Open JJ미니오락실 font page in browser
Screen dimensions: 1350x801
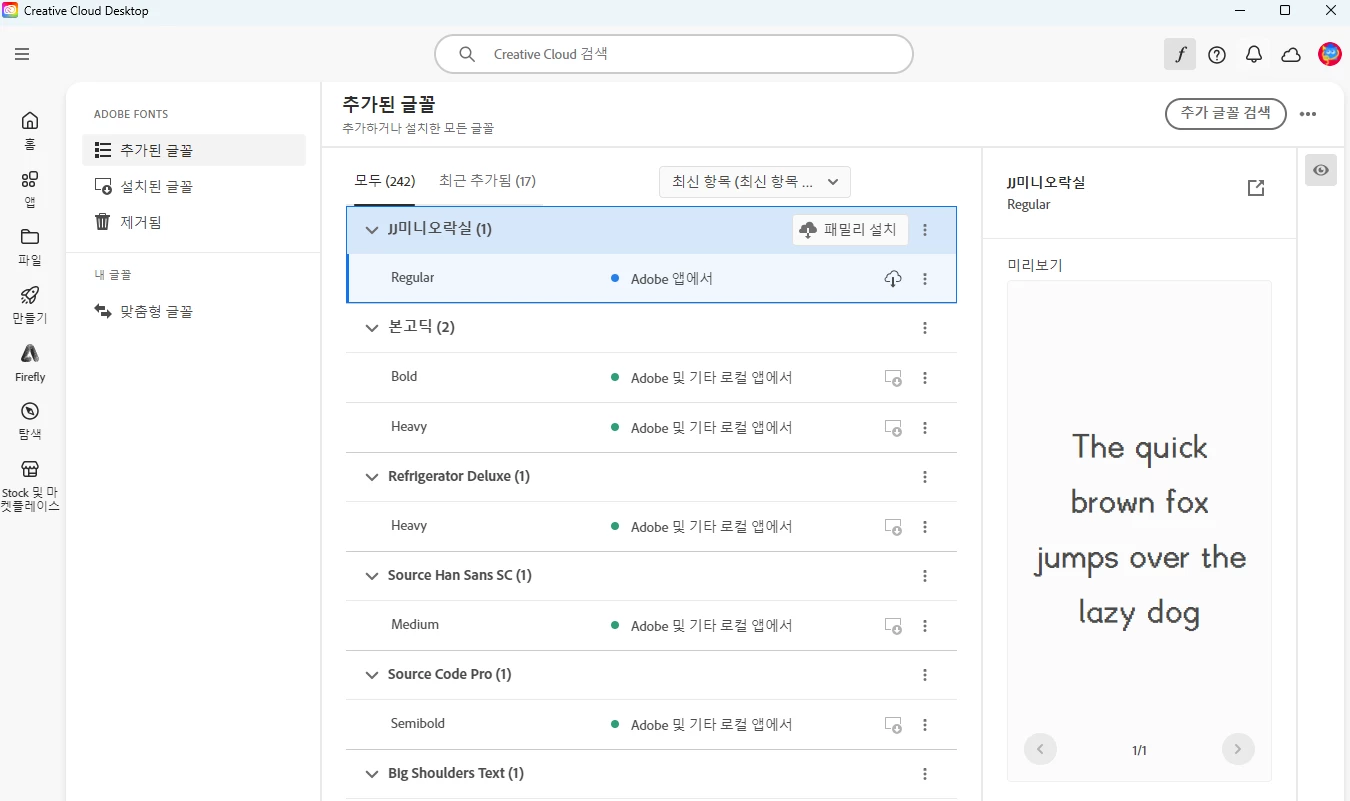coord(1256,188)
